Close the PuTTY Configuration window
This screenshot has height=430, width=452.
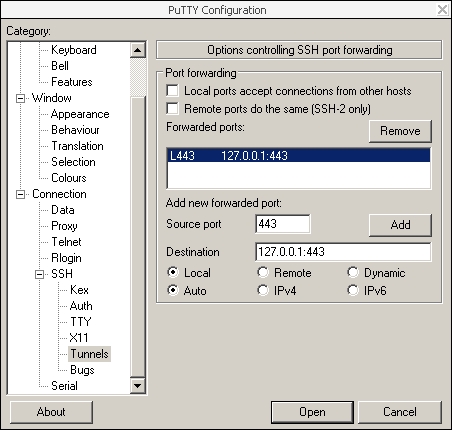click(x=443, y=9)
